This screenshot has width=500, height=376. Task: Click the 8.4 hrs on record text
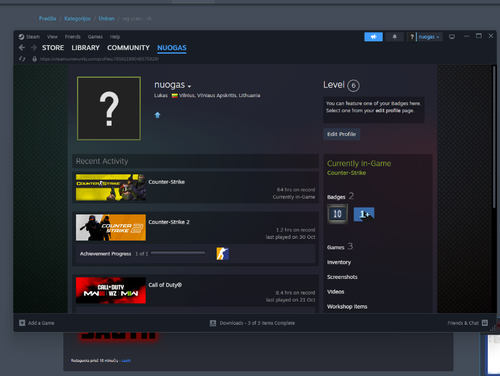click(x=295, y=293)
